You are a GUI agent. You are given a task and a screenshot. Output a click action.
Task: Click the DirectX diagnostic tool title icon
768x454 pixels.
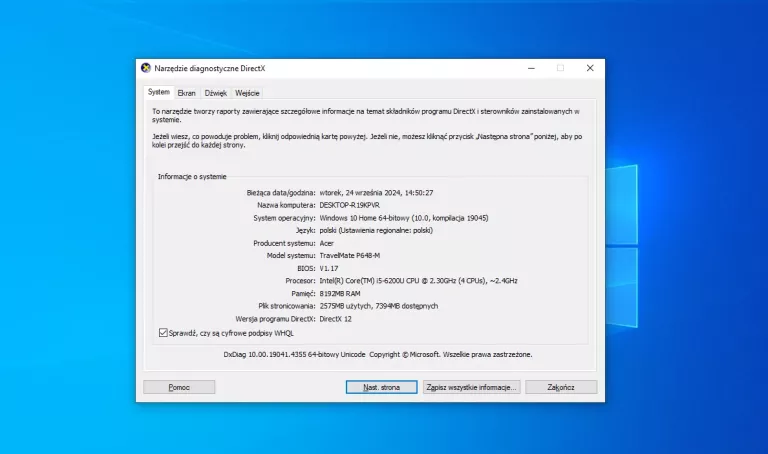(145, 68)
